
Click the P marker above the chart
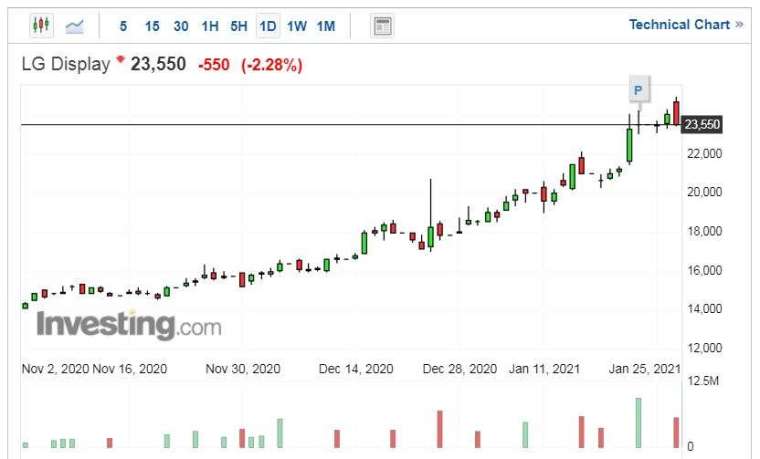pos(638,90)
